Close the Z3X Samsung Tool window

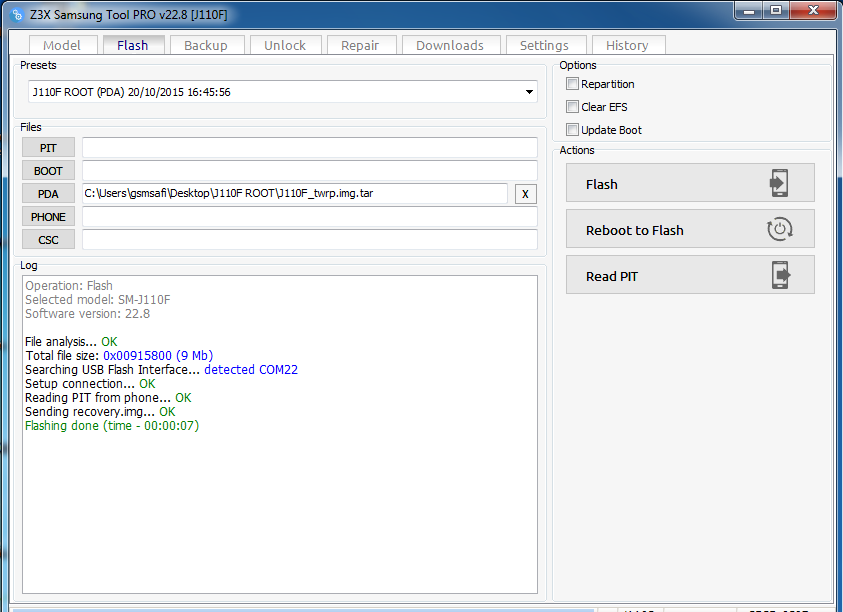[813, 11]
